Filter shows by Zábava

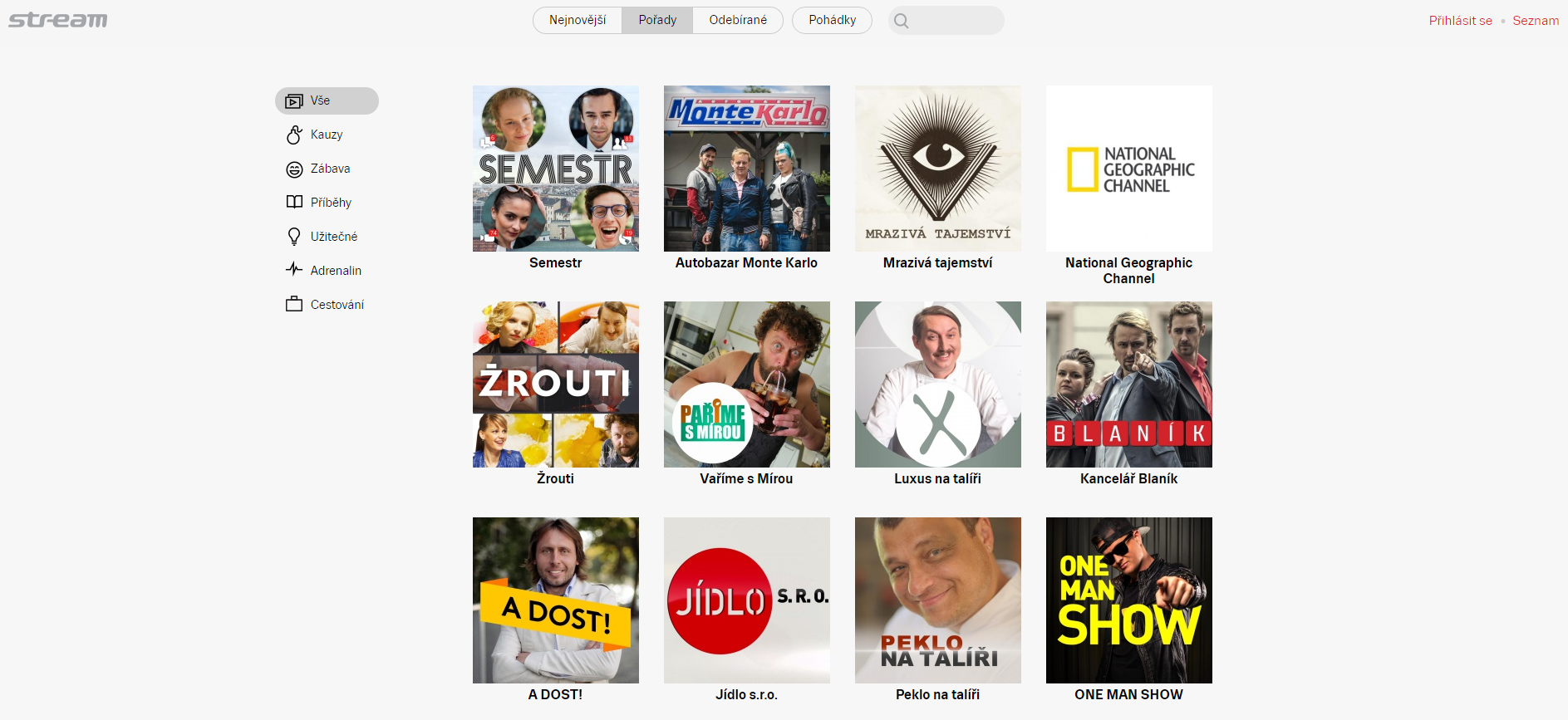pos(330,169)
